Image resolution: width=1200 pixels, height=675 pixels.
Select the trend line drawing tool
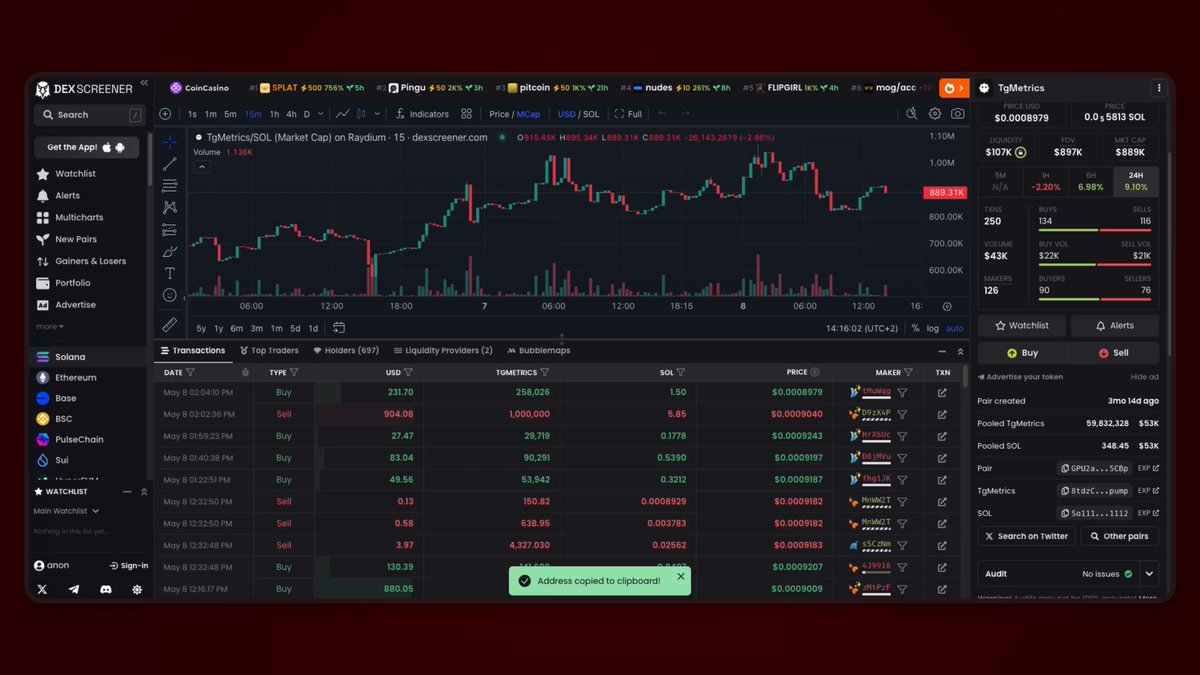coord(170,163)
